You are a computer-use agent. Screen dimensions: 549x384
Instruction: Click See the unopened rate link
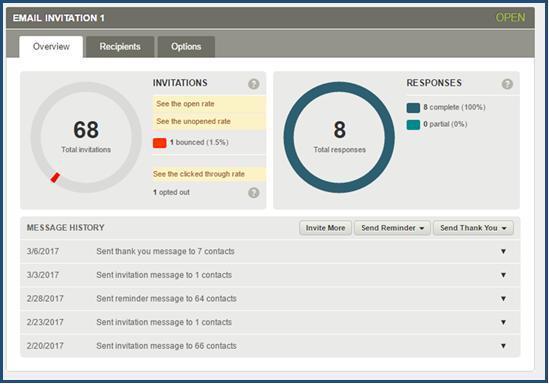[x=193, y=121]
